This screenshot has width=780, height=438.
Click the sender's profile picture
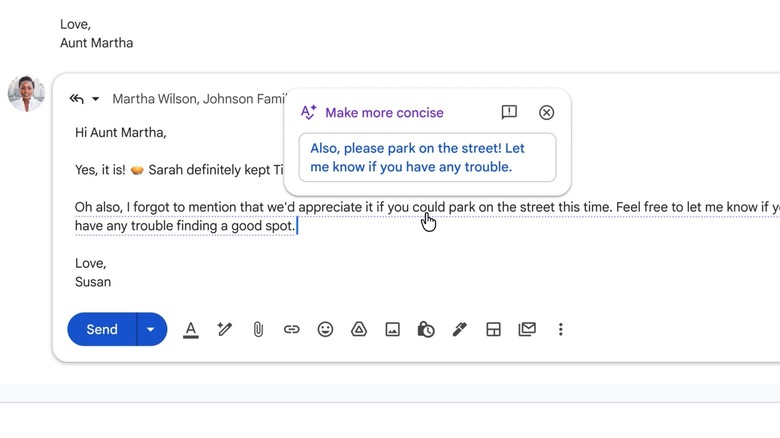coord(26,94)
